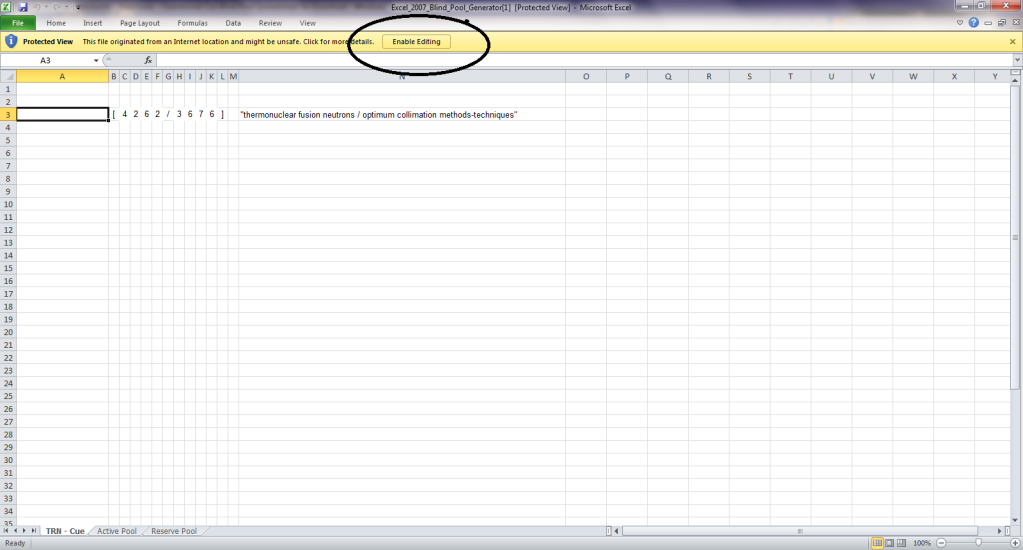Click the Name Box showing A3

pos(46,60)
